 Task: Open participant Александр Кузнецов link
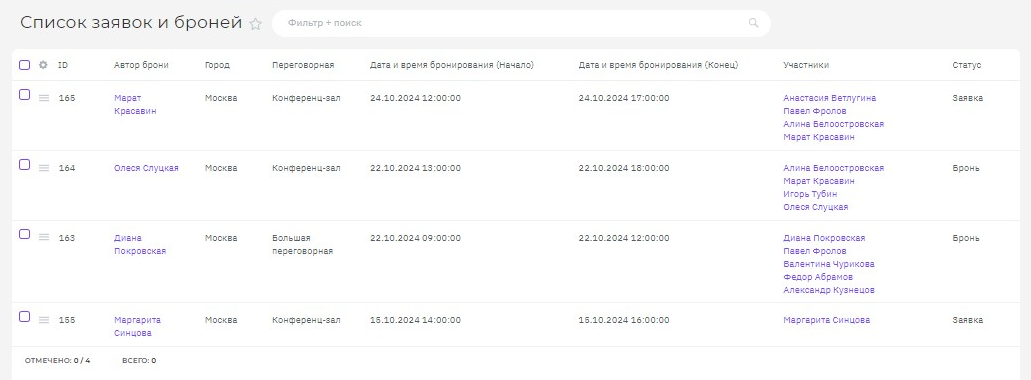click(x=828, y=290)
